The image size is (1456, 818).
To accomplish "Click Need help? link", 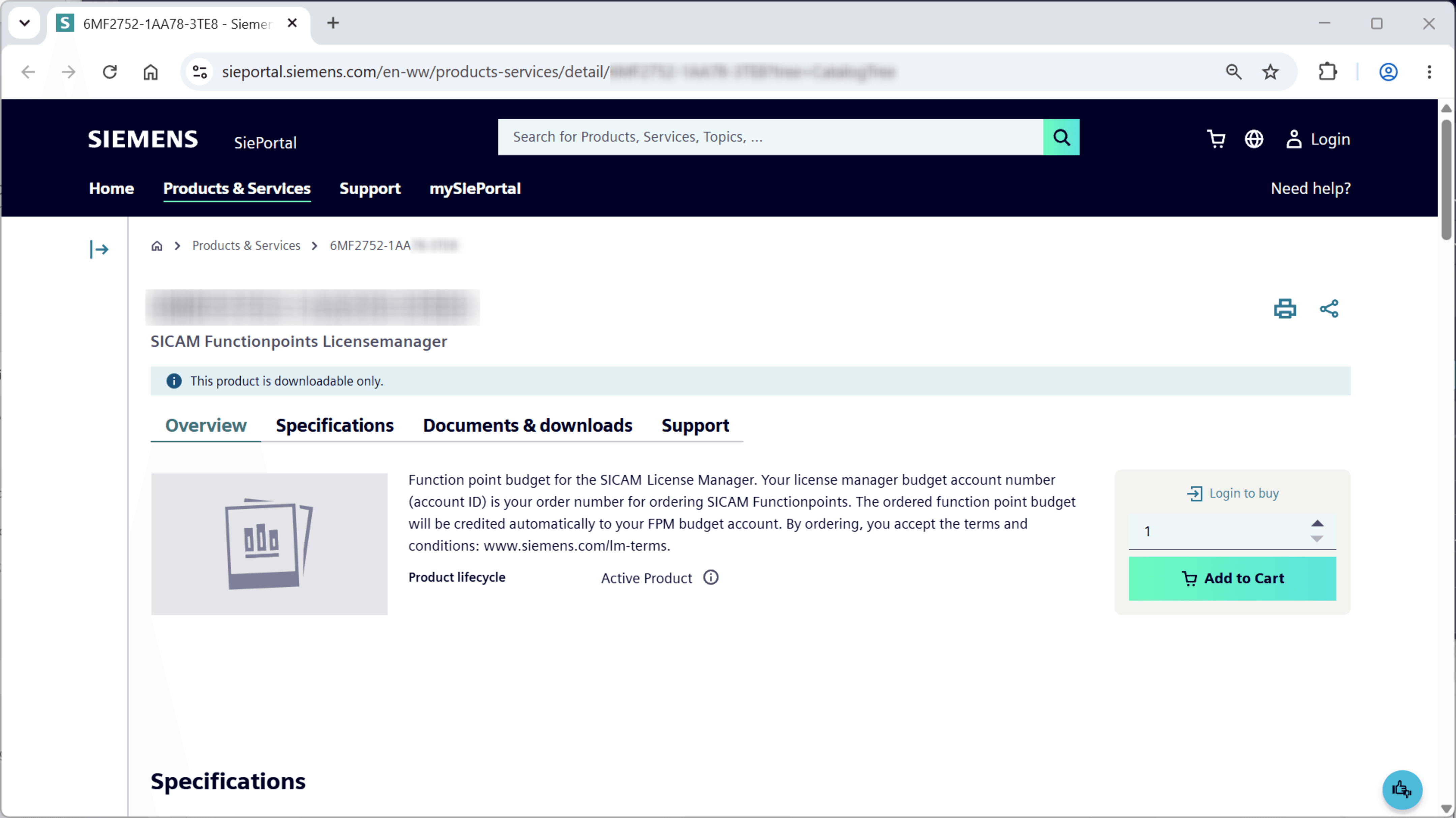I will (x=1310, y=189).
